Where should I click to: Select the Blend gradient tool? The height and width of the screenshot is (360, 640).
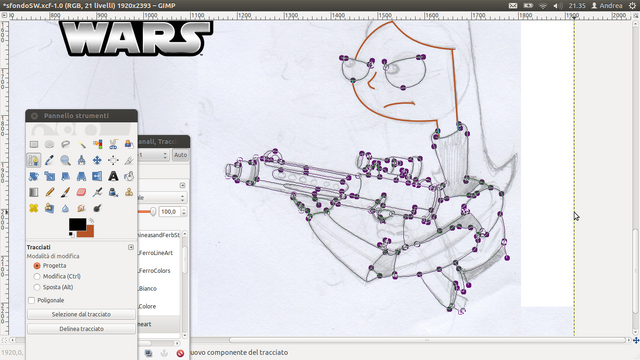coord(33,192)
